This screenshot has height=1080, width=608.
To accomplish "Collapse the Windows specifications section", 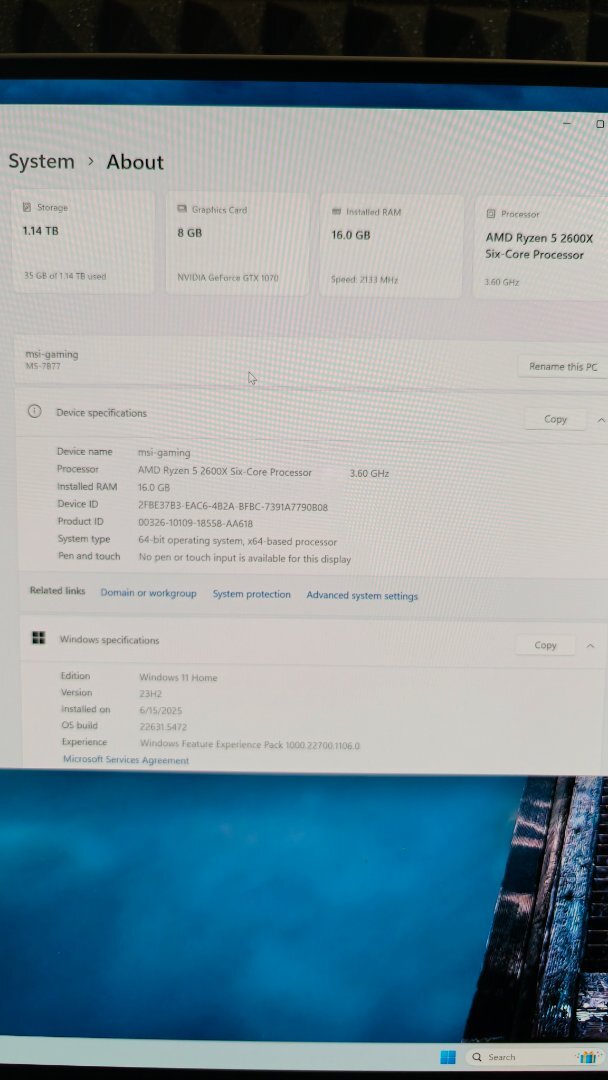I will pyautogui.click(x=590, y=645).
